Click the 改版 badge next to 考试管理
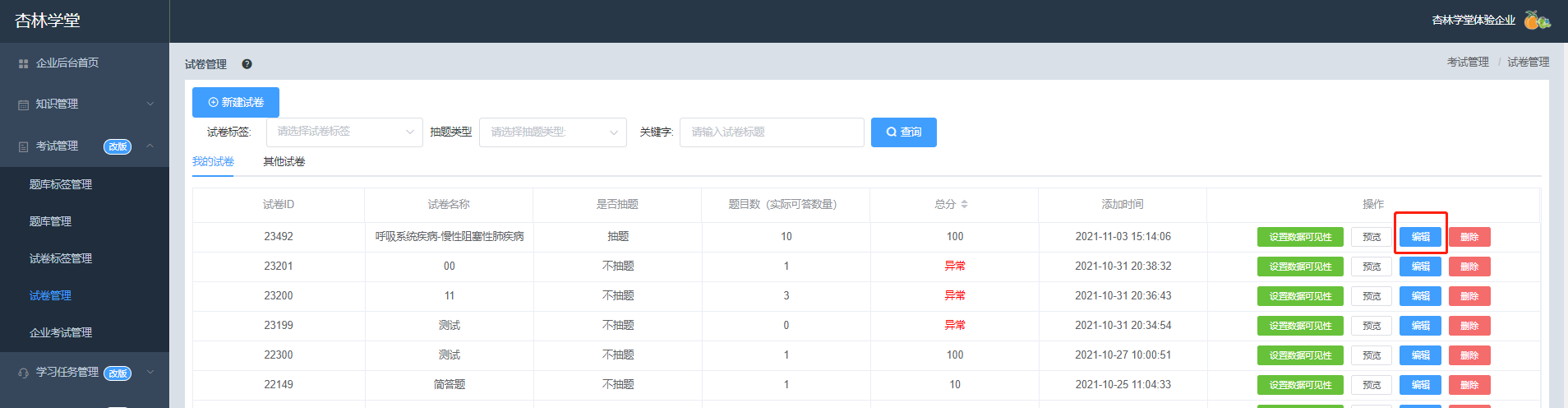 click(118, 146)
